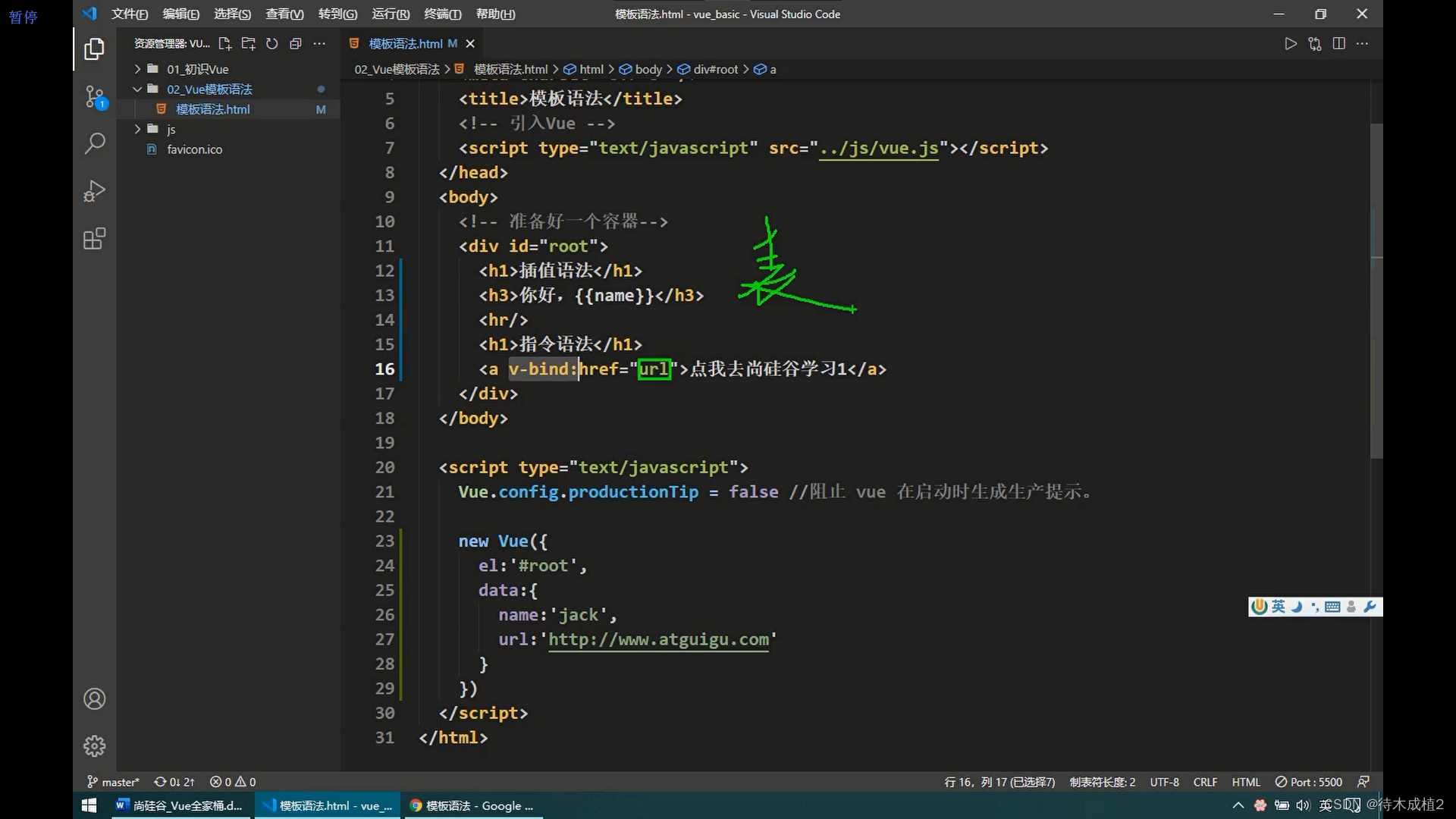
Task: Close the 模板语法.html editor tab
Action: (x=470, y=44)
